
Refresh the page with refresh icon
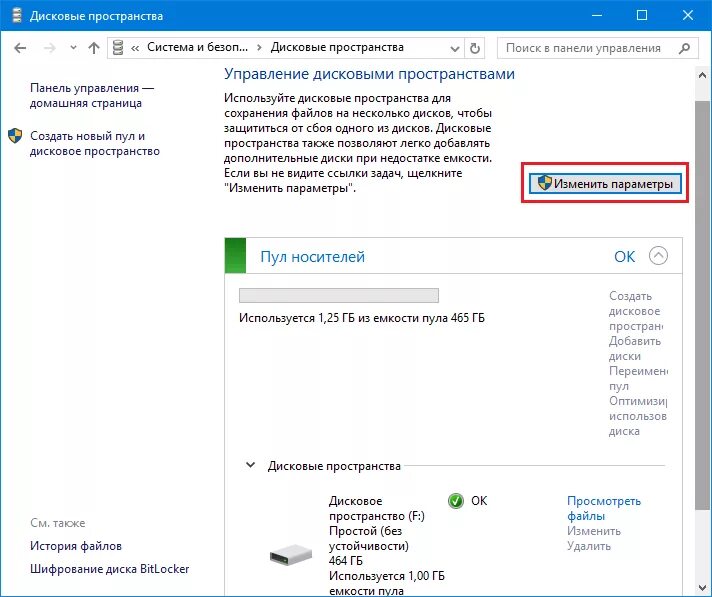[475, 48]
